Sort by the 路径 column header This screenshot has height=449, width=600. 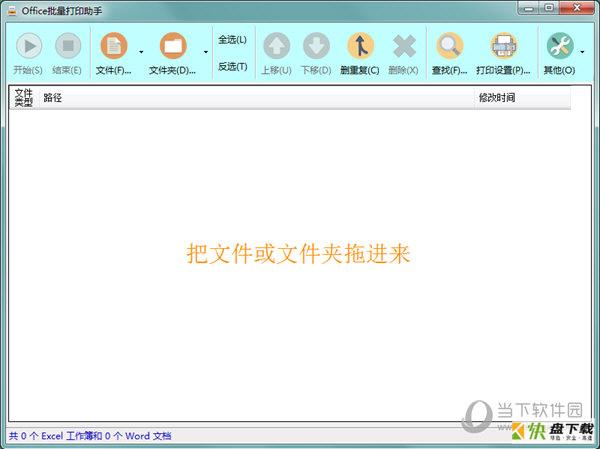pos(256,98)
